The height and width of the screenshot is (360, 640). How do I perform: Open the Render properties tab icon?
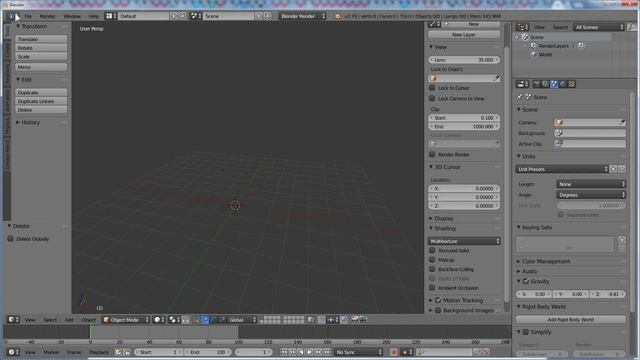coord(537,84)
